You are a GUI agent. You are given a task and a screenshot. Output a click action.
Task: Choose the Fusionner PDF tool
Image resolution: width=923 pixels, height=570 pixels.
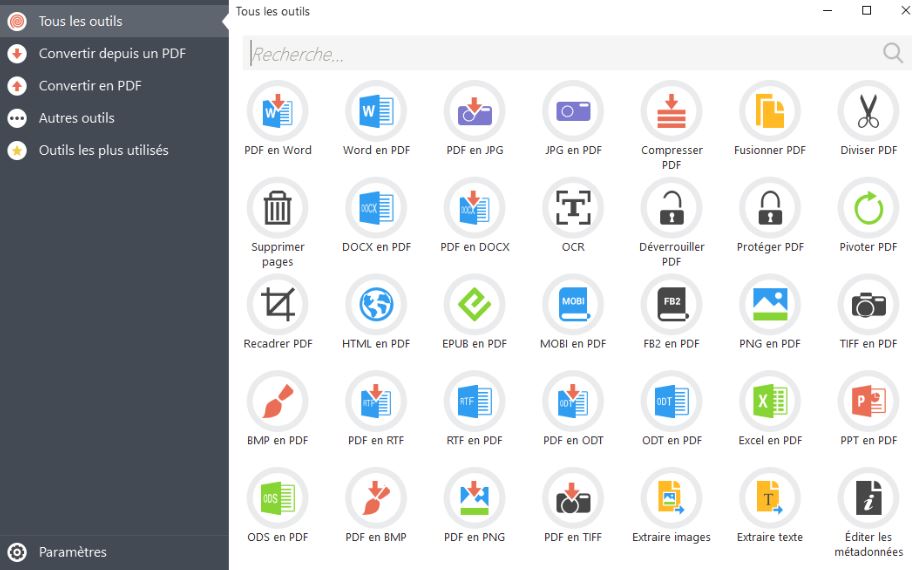(770, 111)
